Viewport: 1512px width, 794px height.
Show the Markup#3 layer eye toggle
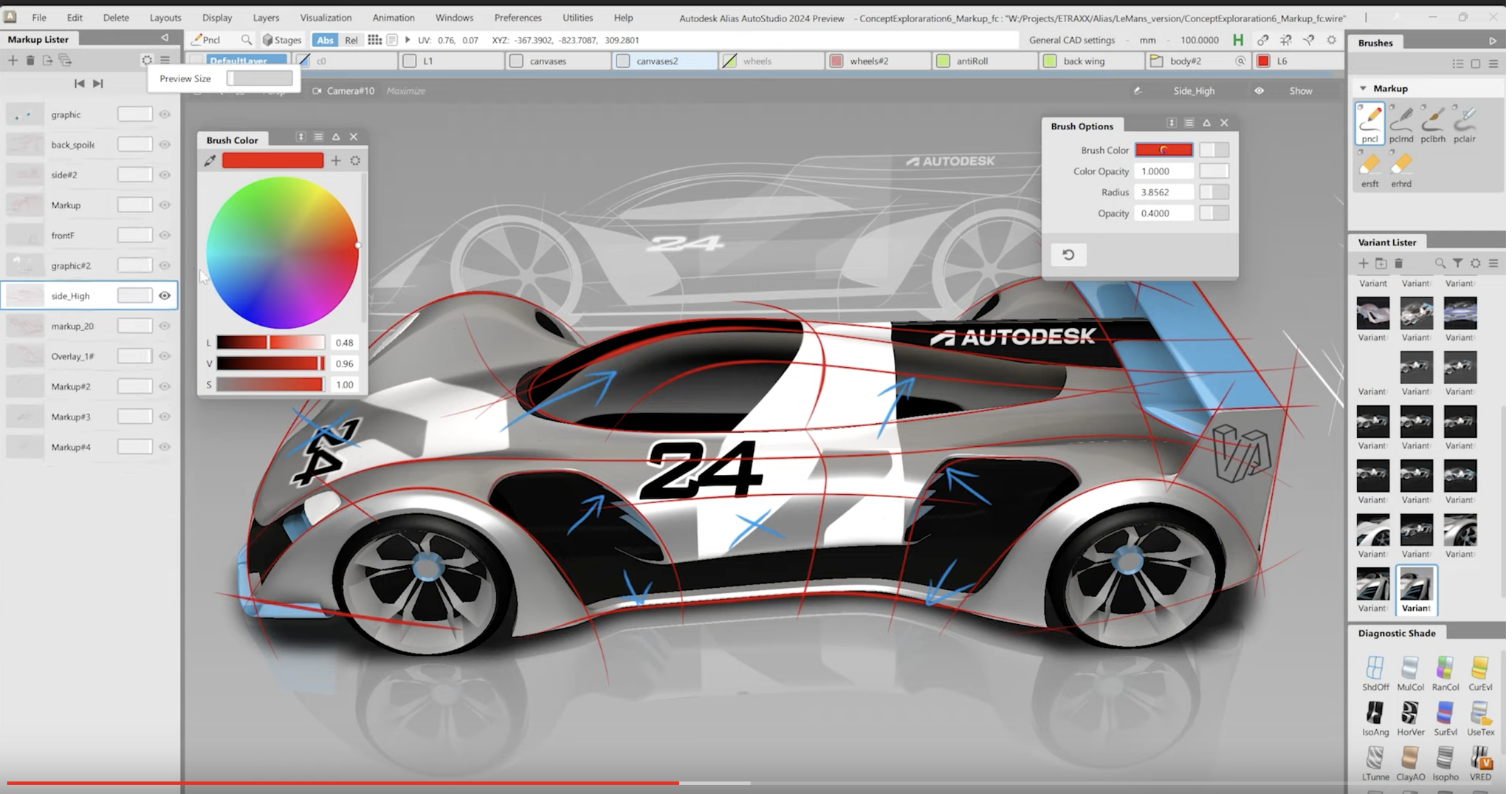coord(164,416)
